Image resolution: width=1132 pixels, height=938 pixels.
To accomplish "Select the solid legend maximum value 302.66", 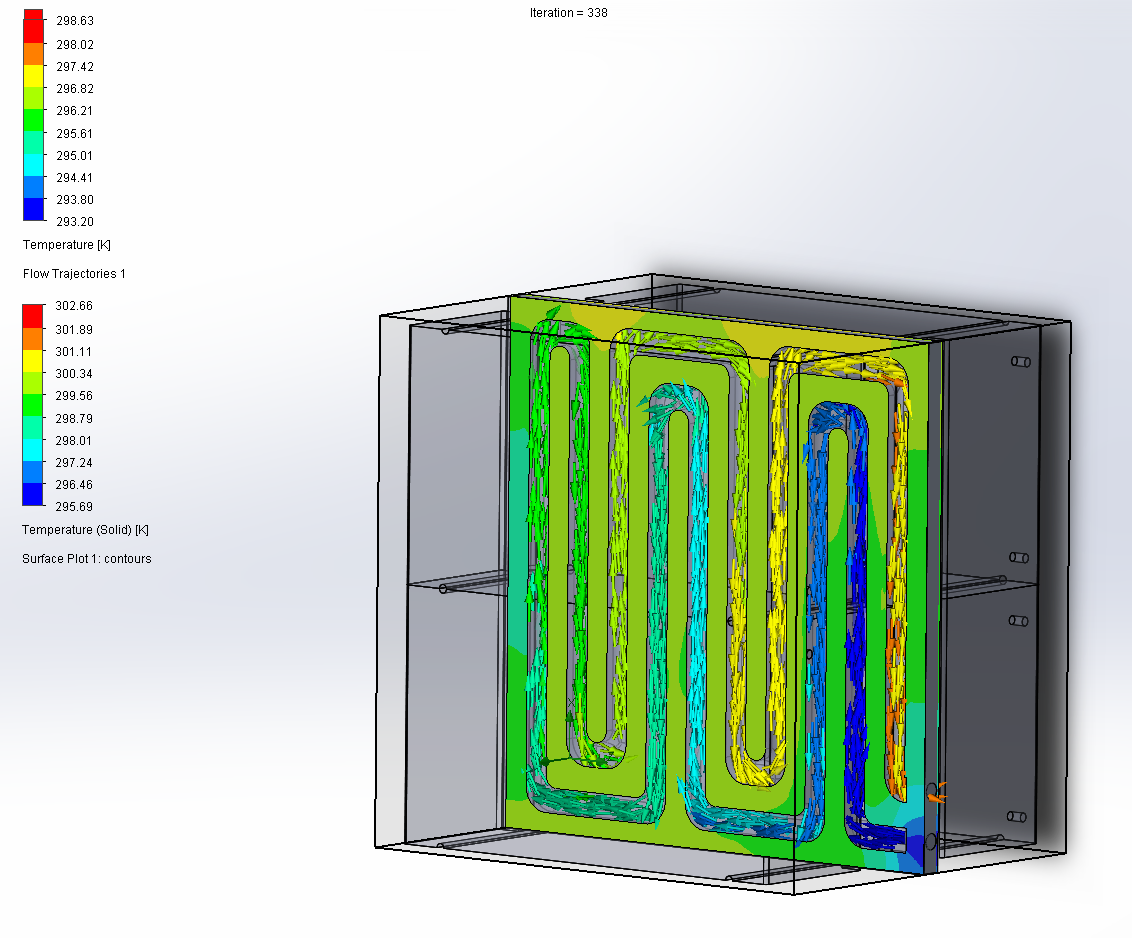I will (75, 306).
